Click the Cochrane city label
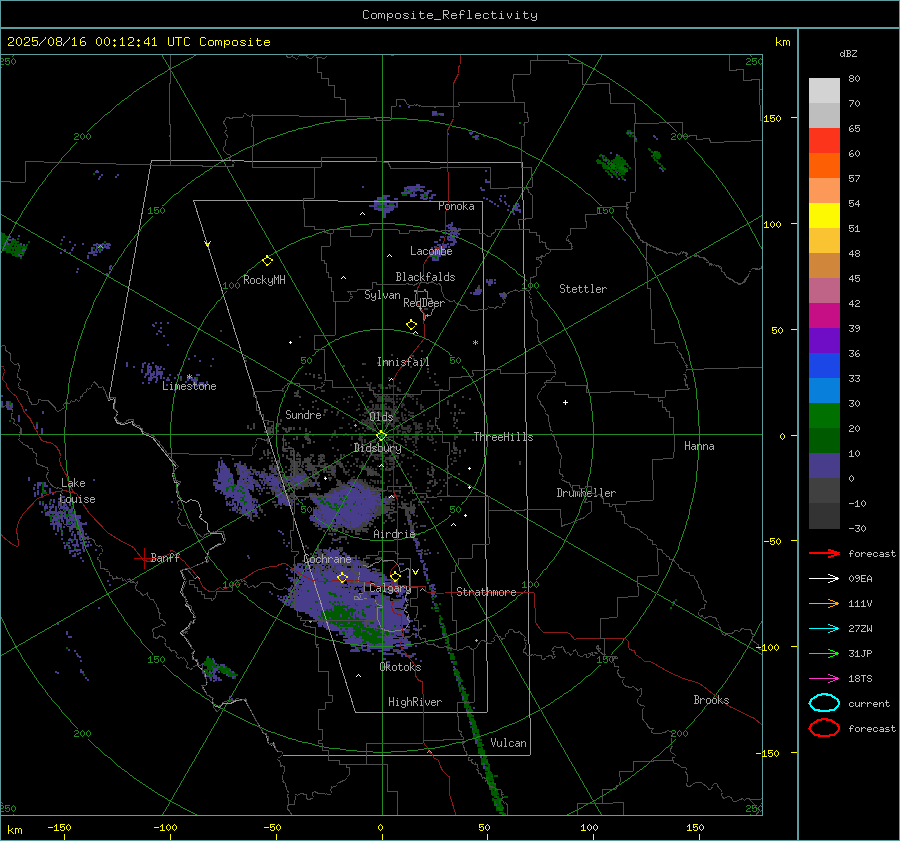Viewport: 900px width, 841px height. click(x=327, y=559)
